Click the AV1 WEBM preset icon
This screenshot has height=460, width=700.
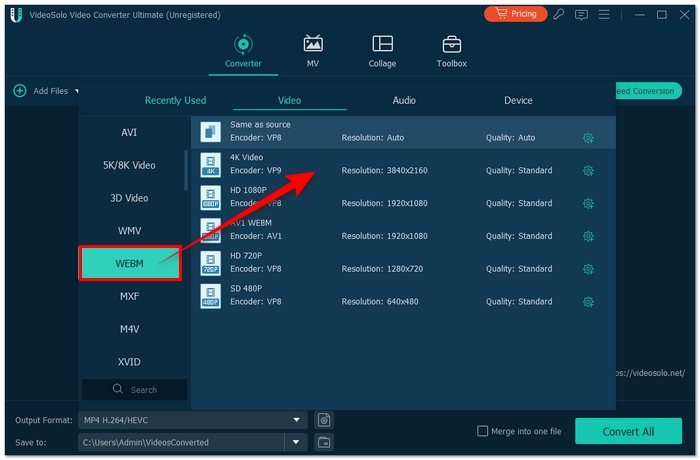pyautogui.click(x=210, y=230)
